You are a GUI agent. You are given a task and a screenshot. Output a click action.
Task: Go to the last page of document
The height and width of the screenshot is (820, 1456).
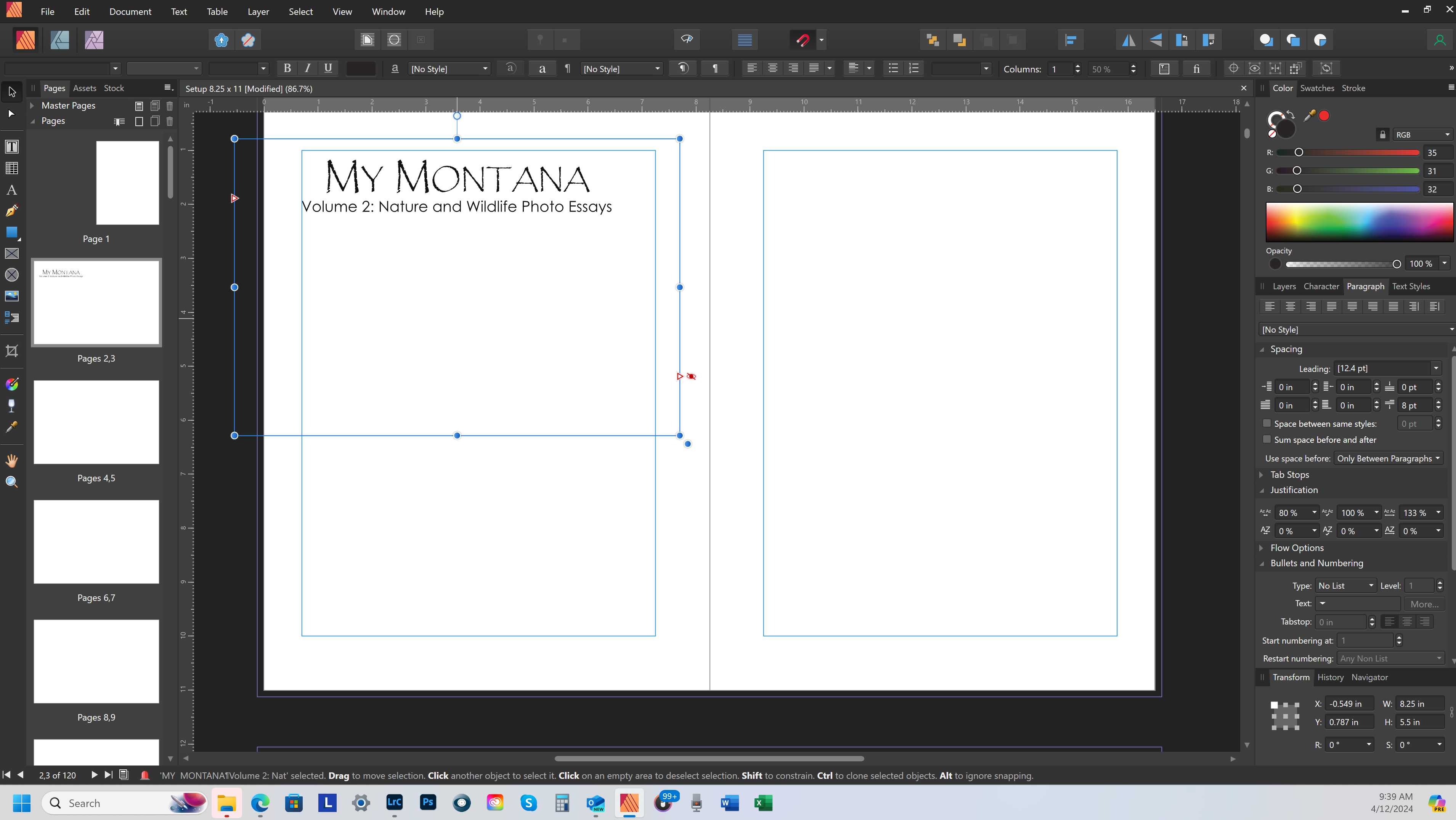click(108, 775)
